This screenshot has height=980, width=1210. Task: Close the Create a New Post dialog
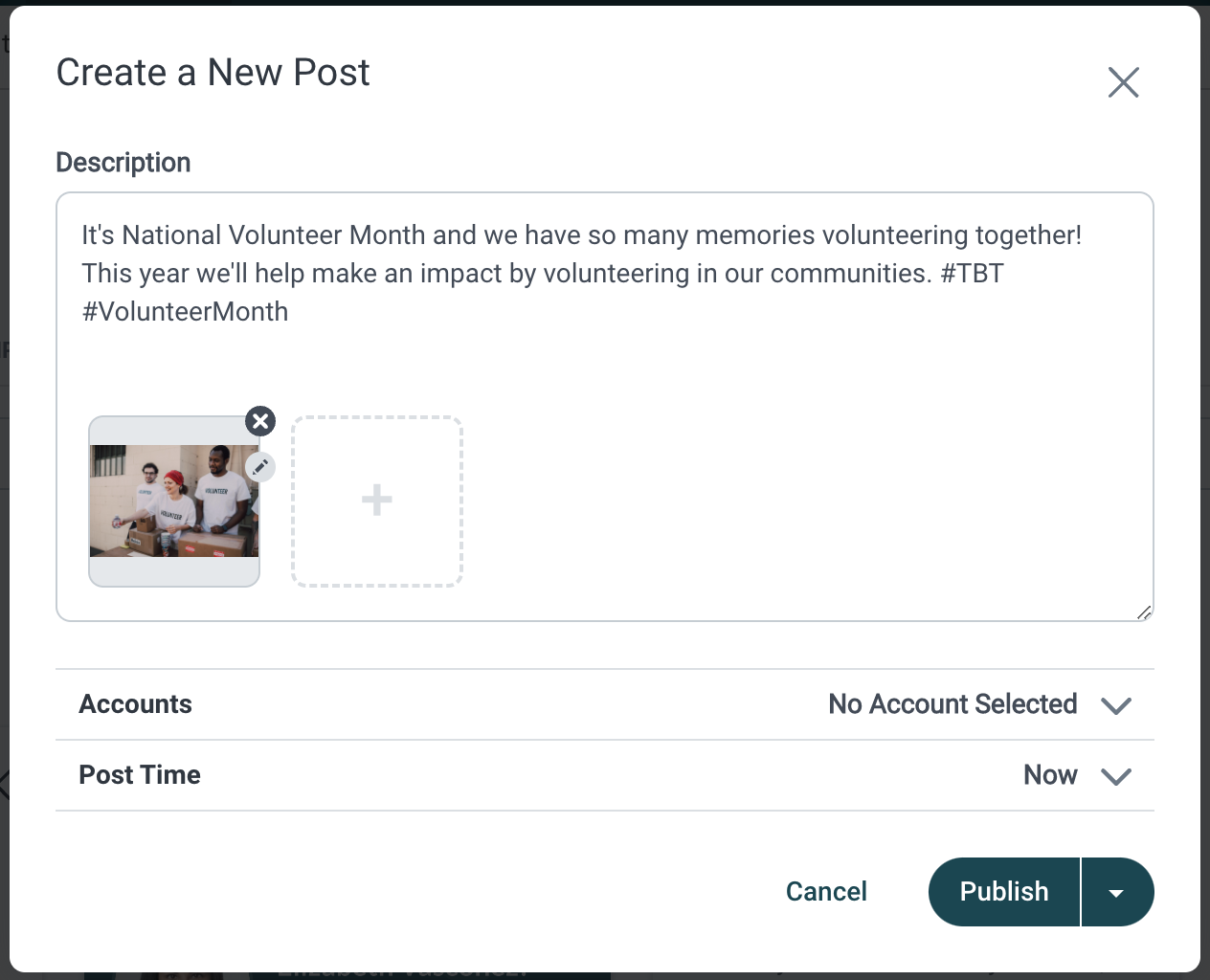(1123, 82)
